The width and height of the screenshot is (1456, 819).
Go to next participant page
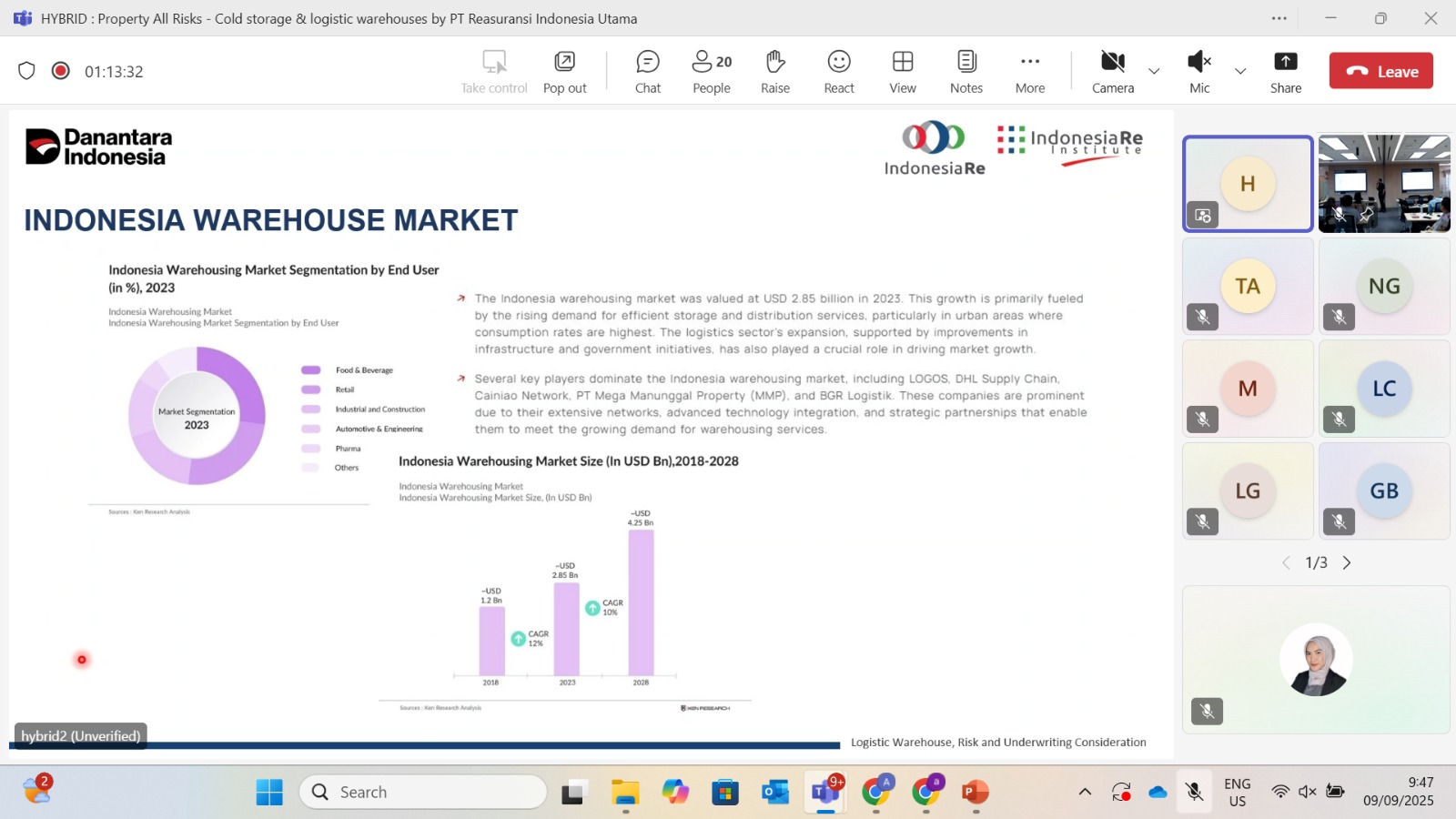tap(1347, 563)
